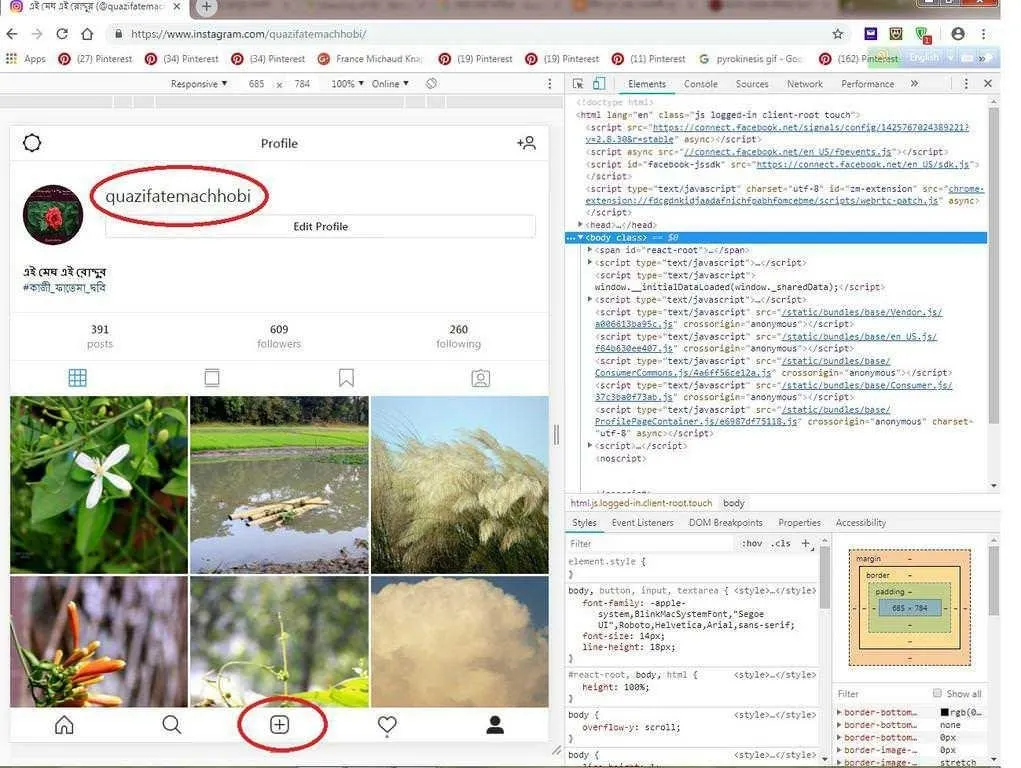Open the Sources tab
Image resolution: width=1021 pixels, height=768 pixels.
point(752,84)
